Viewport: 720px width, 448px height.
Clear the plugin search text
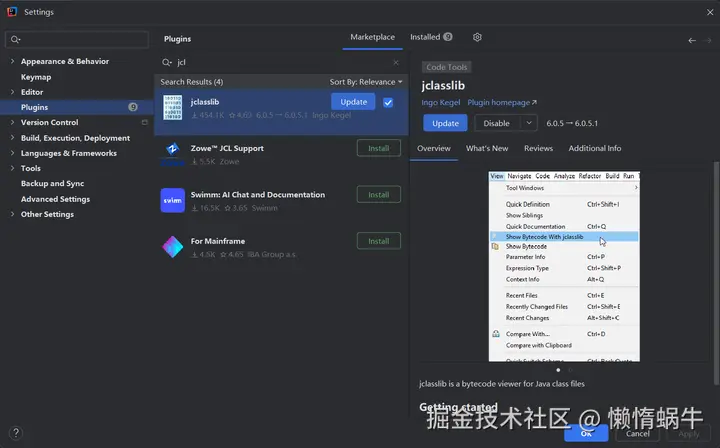(x=396, y=62)
